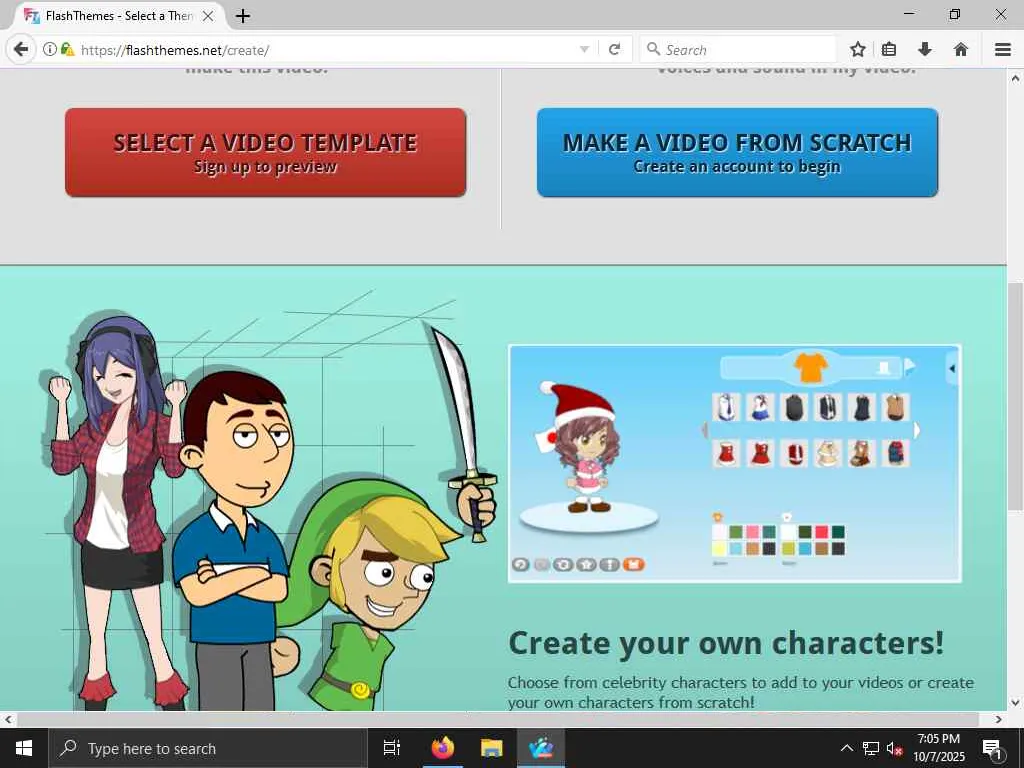
Task: Click the horizontal scrollbar right arrow
Action: point(999,719)
